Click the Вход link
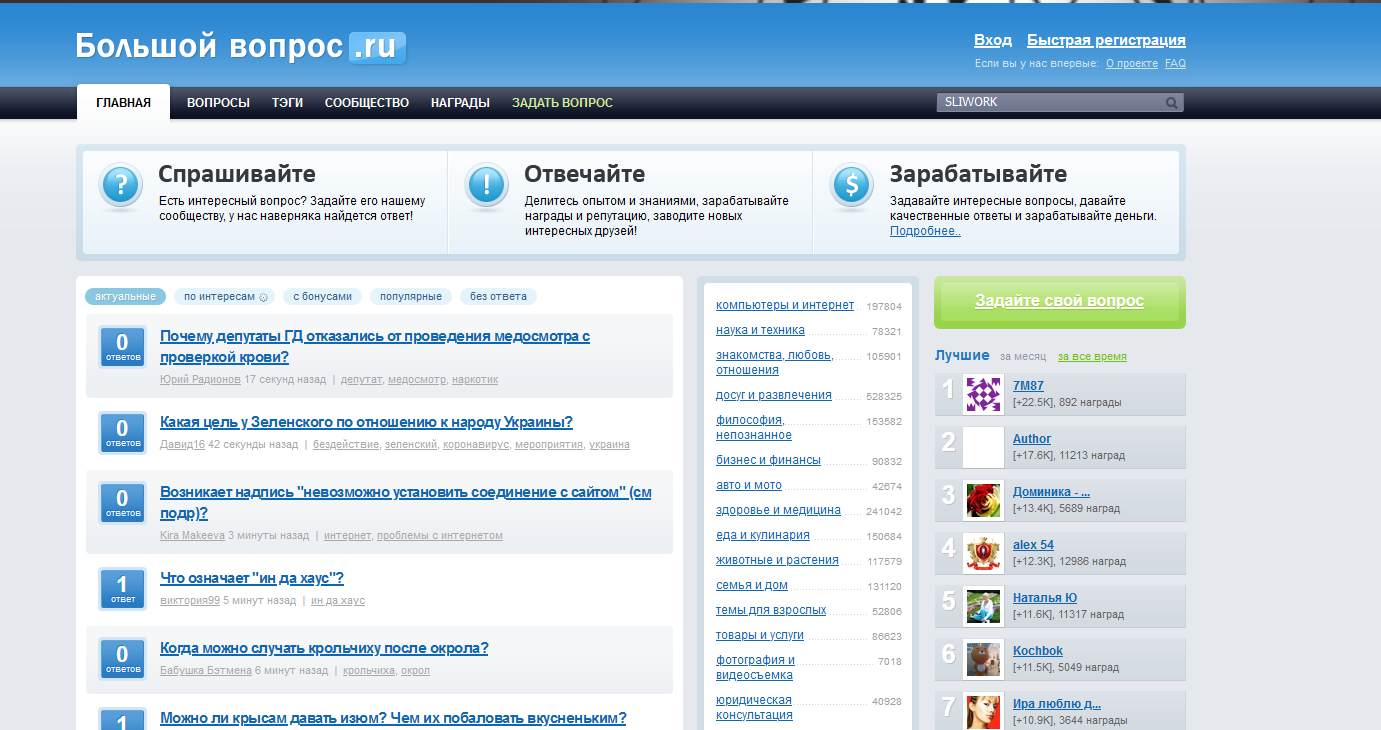 [993, 41]
